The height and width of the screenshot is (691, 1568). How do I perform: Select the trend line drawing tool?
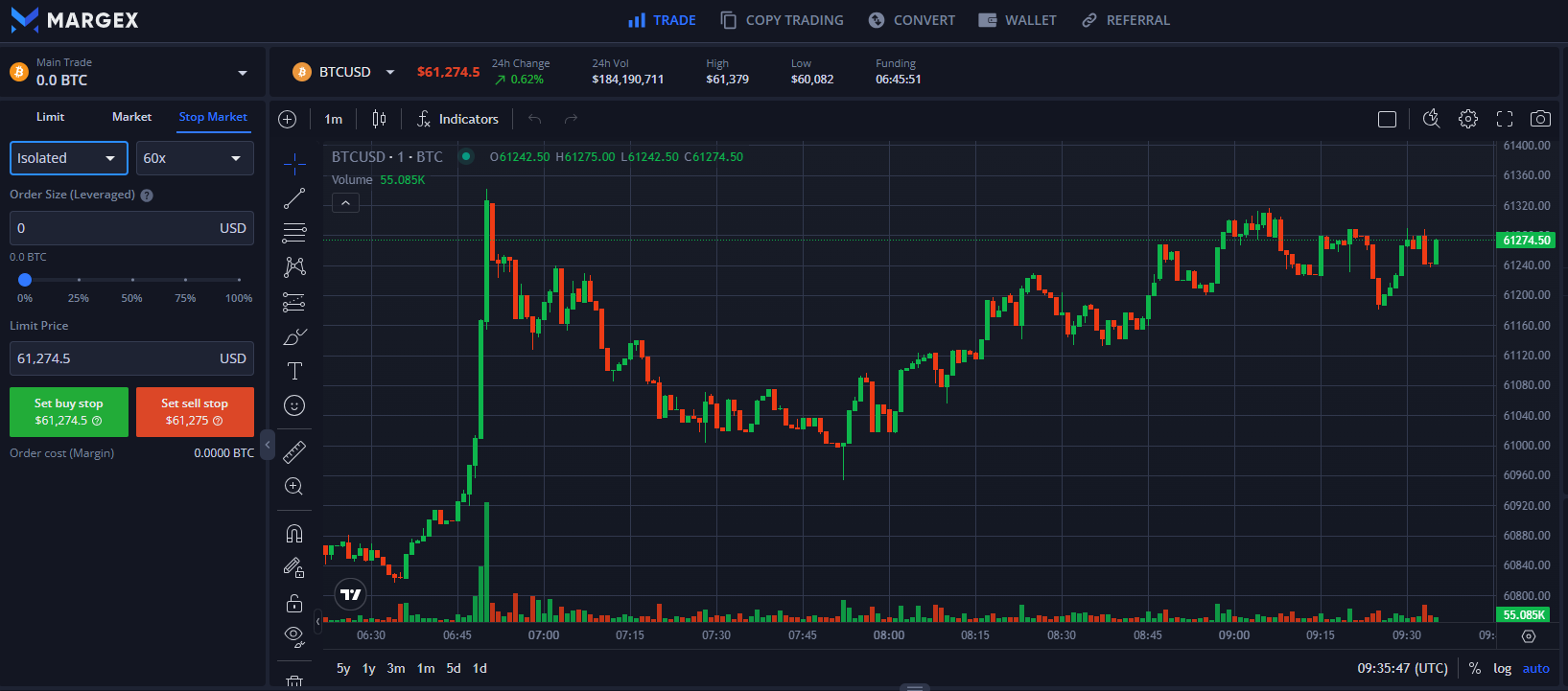click(294, 198)
